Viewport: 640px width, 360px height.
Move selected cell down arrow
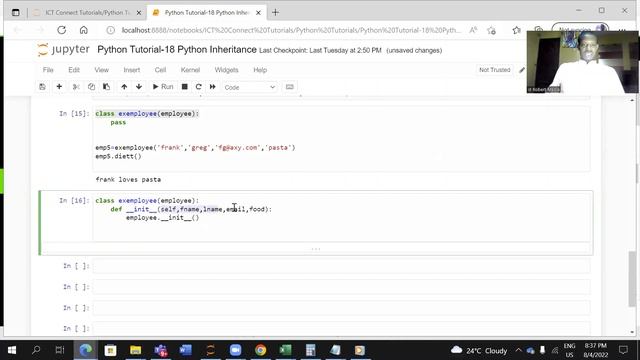tap(139, 87)
